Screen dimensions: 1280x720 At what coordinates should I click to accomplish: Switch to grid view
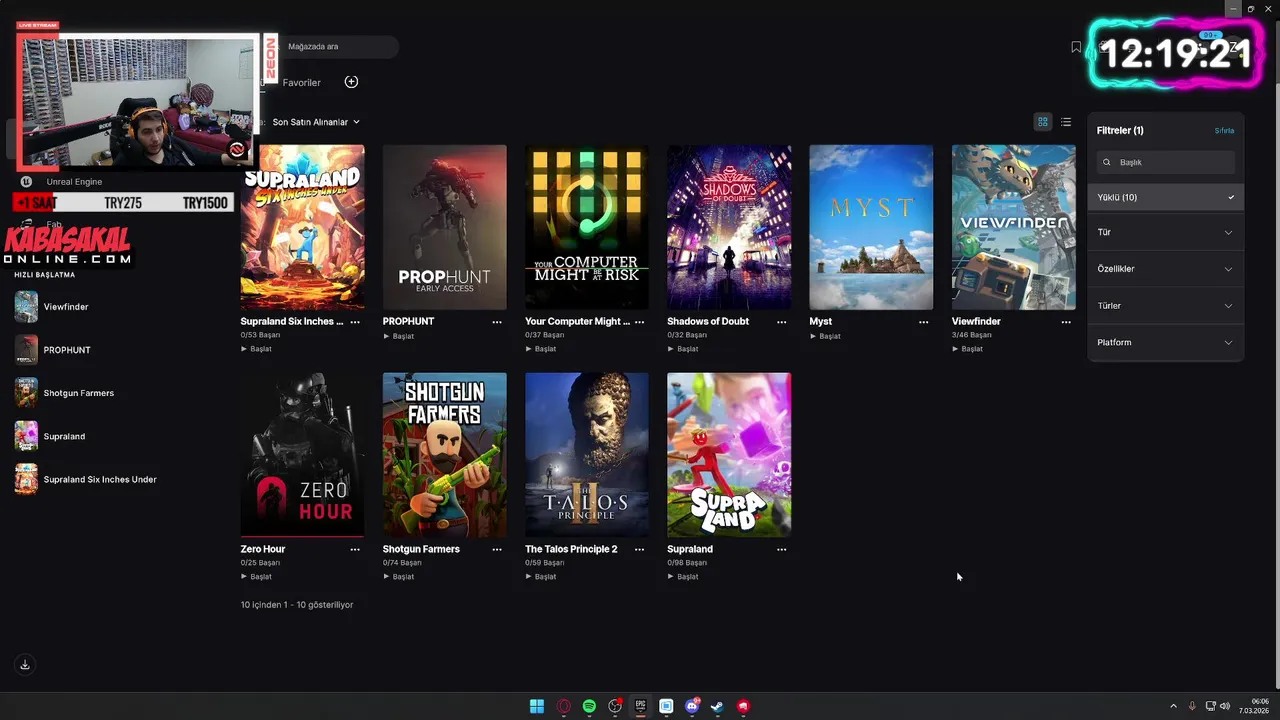coord(1042,122)
